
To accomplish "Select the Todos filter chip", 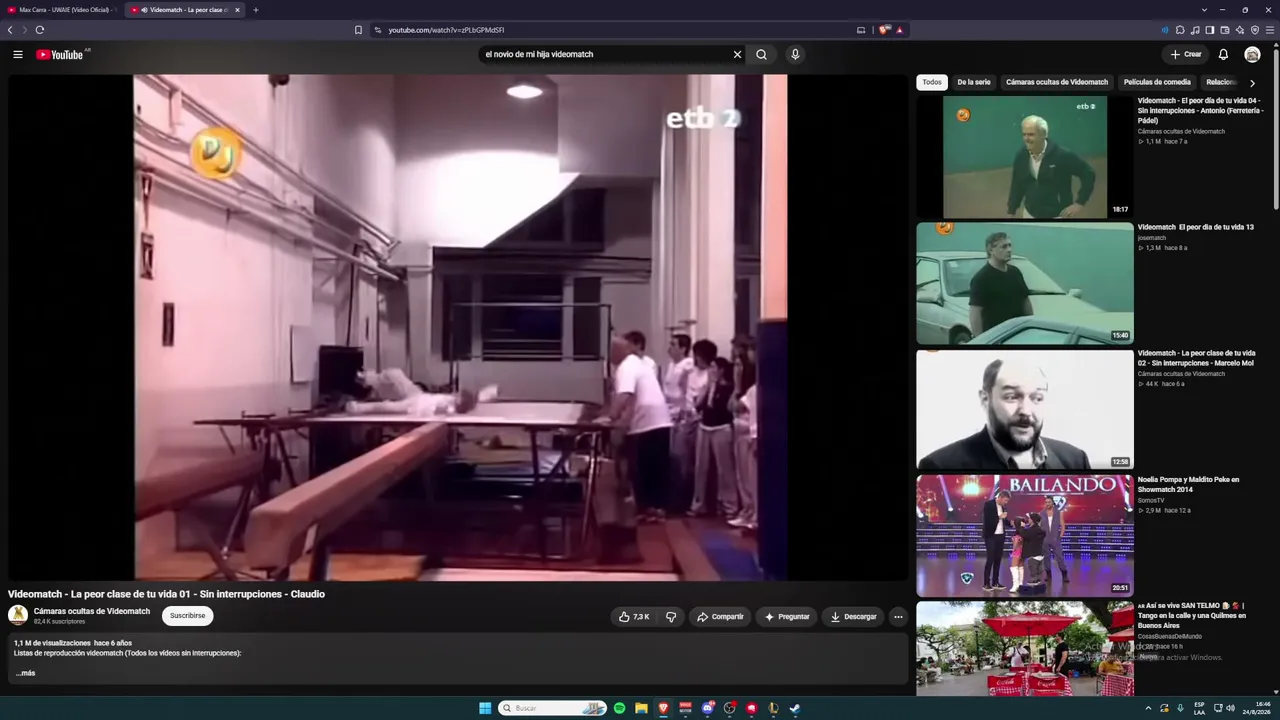I will [932, 82].
